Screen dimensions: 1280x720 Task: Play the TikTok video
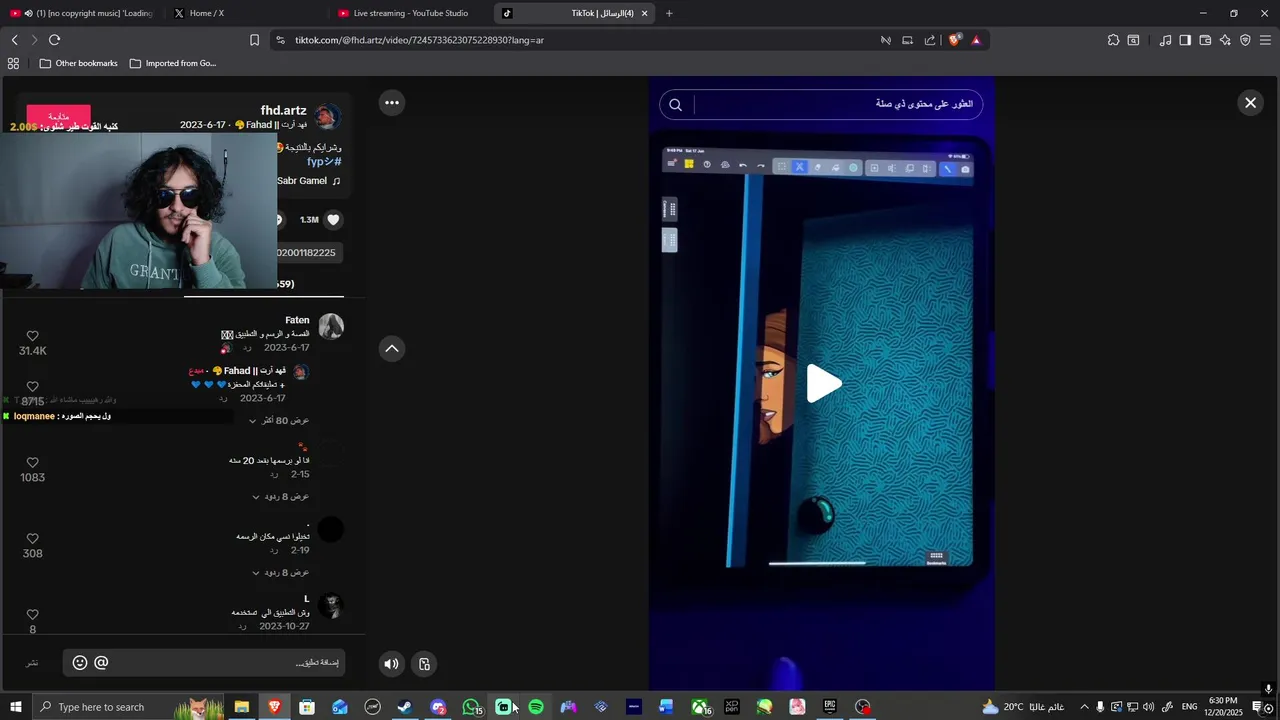(x=823, y=384)
